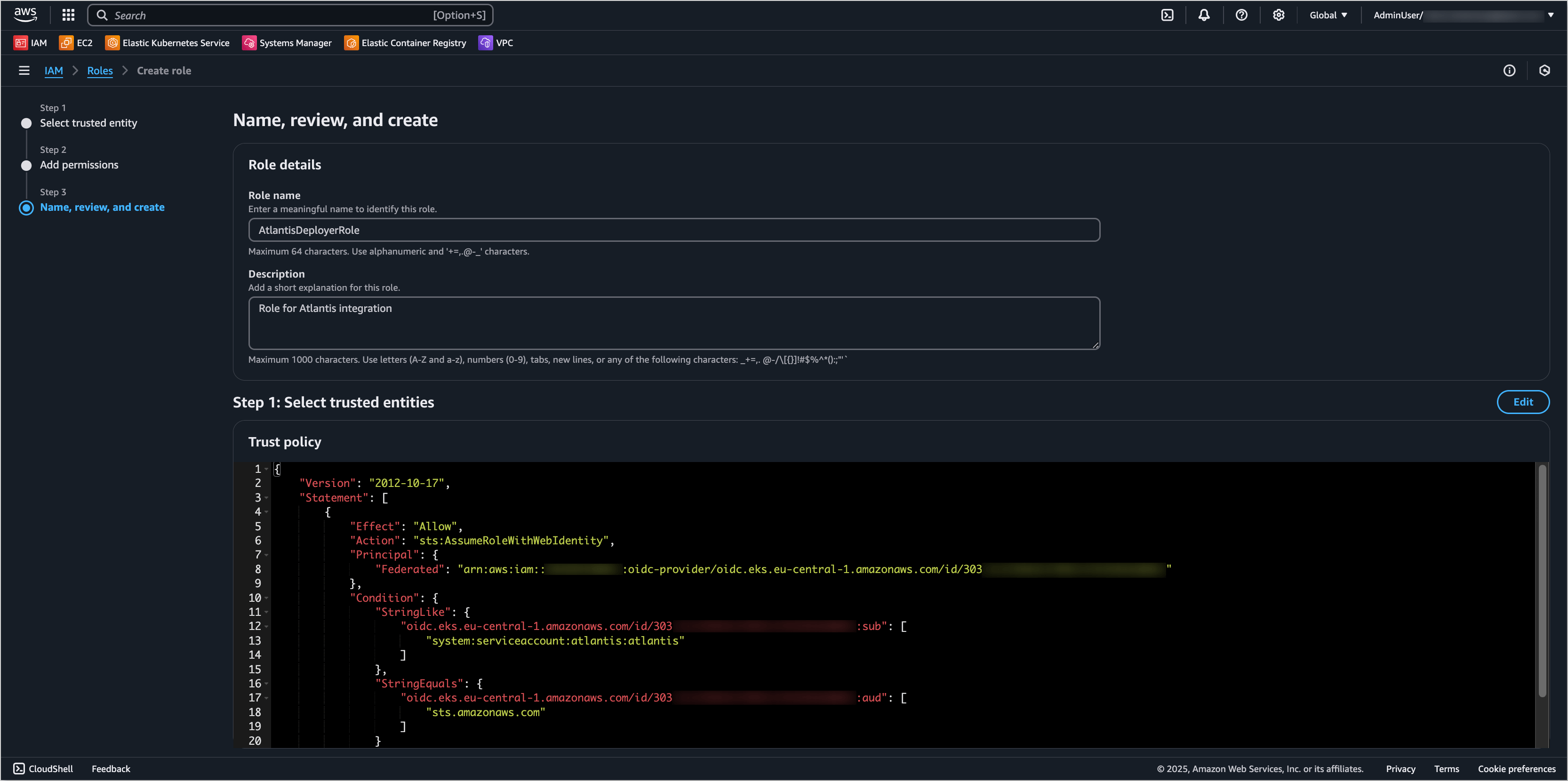
Task: Select the Step 3 radio indicator
Action: tap(26, 207)
